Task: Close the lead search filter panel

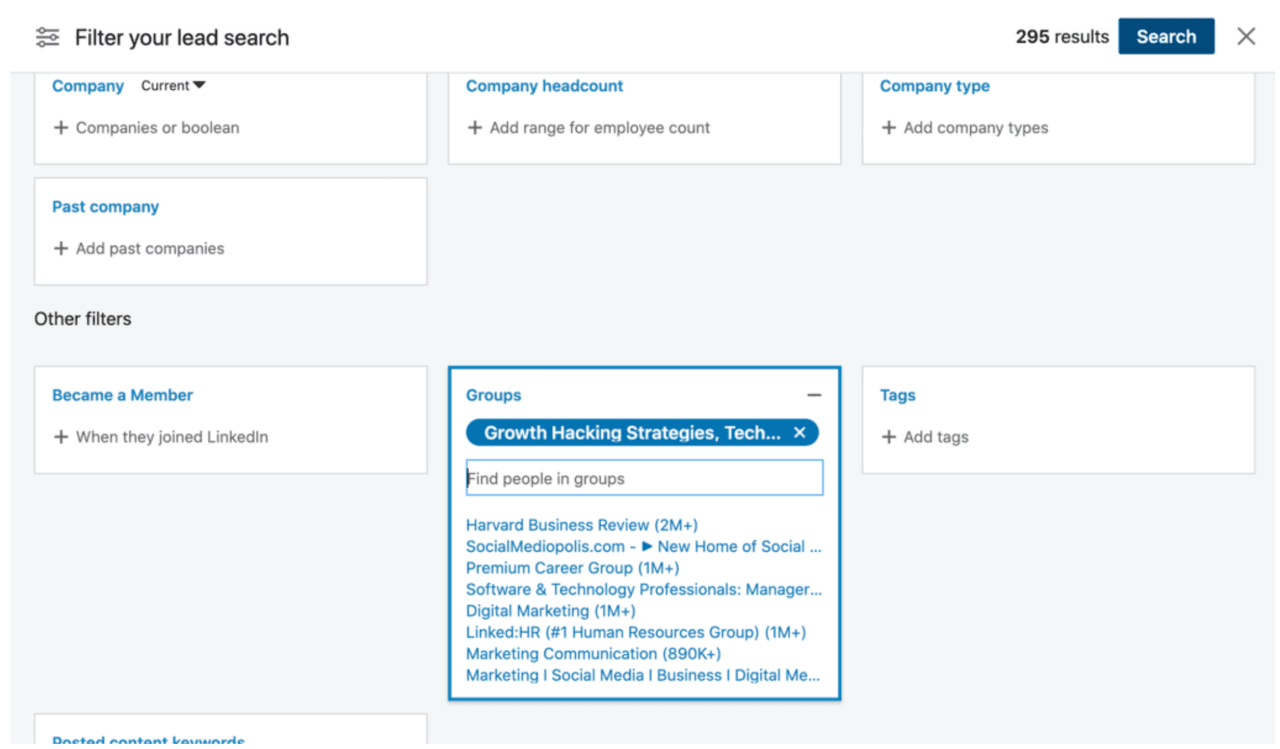Action: coord(1246,36)
